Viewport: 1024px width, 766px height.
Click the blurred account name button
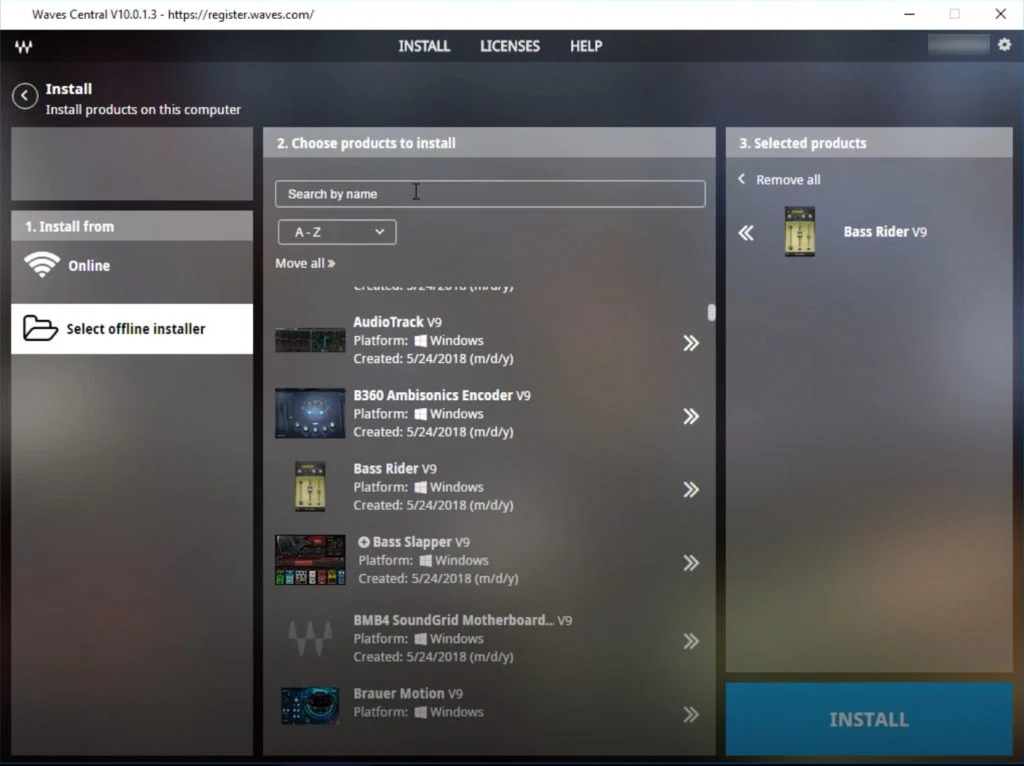[x=958, y=44]
